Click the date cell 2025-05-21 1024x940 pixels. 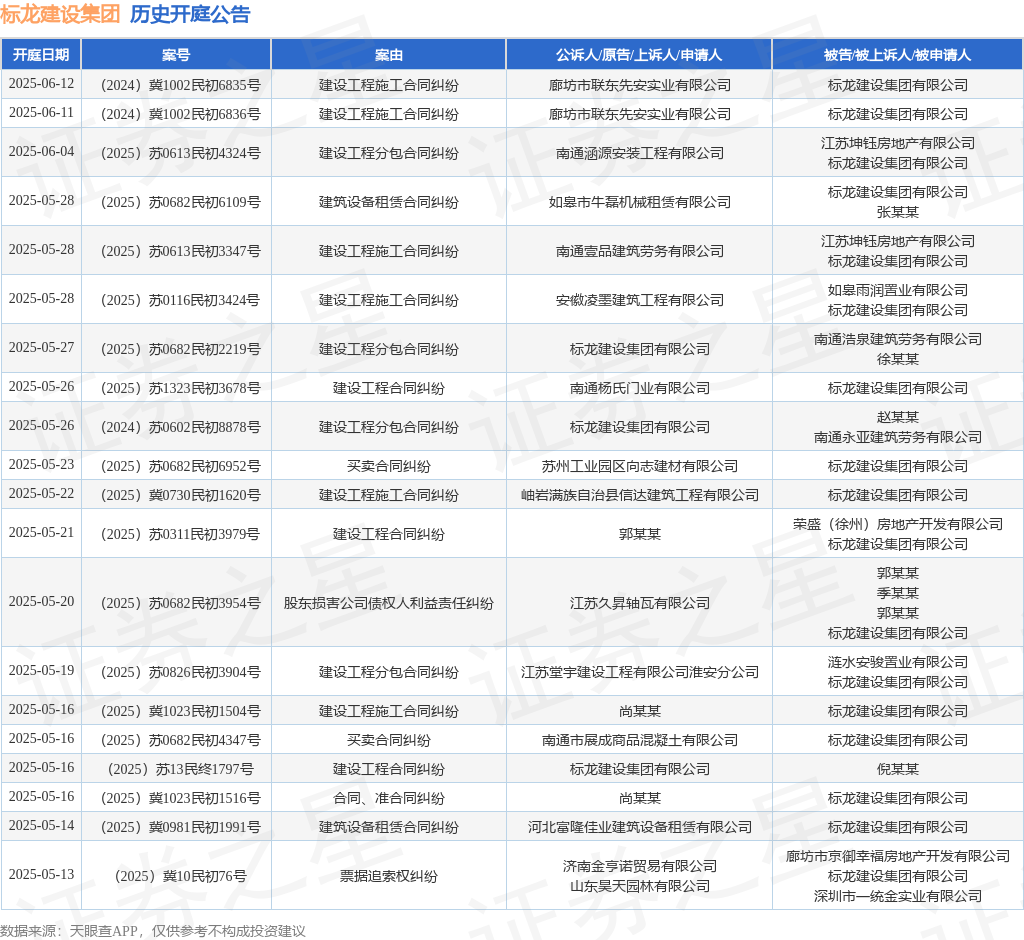tap(41, 532)
